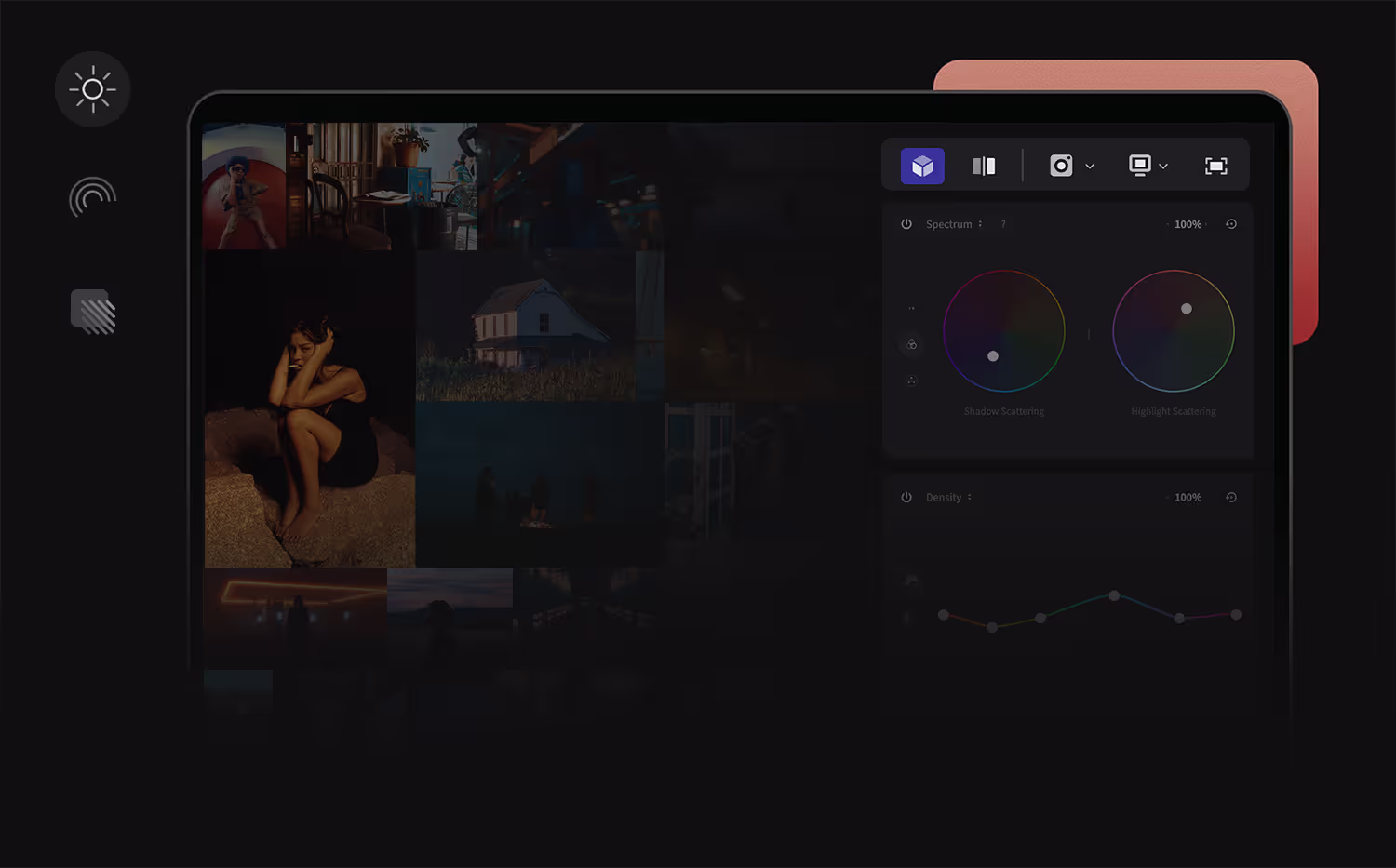
Task: Click the camera snapshot icon
Action: [1061, 166]
